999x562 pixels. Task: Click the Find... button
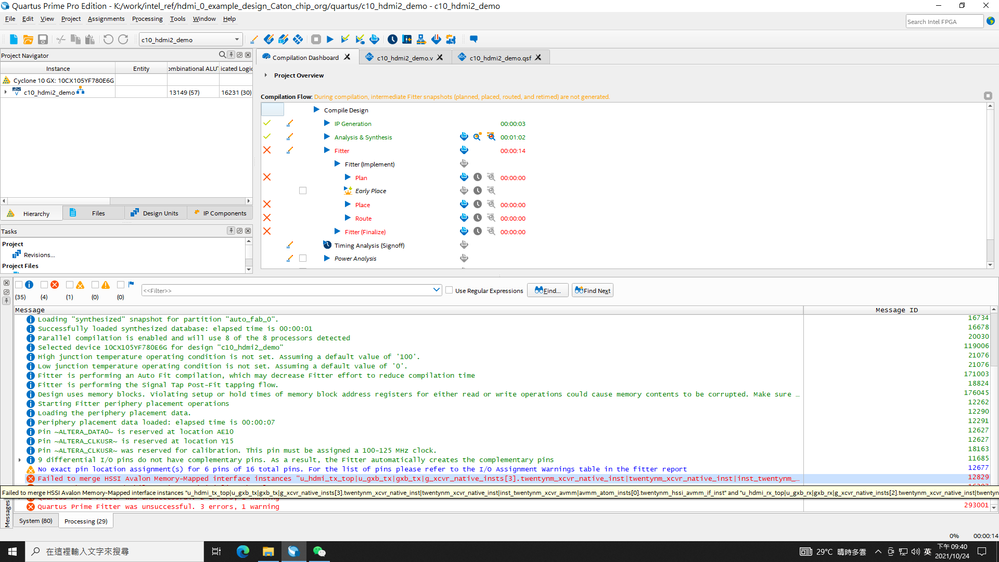pyautogui.click(x=547, y=291)
